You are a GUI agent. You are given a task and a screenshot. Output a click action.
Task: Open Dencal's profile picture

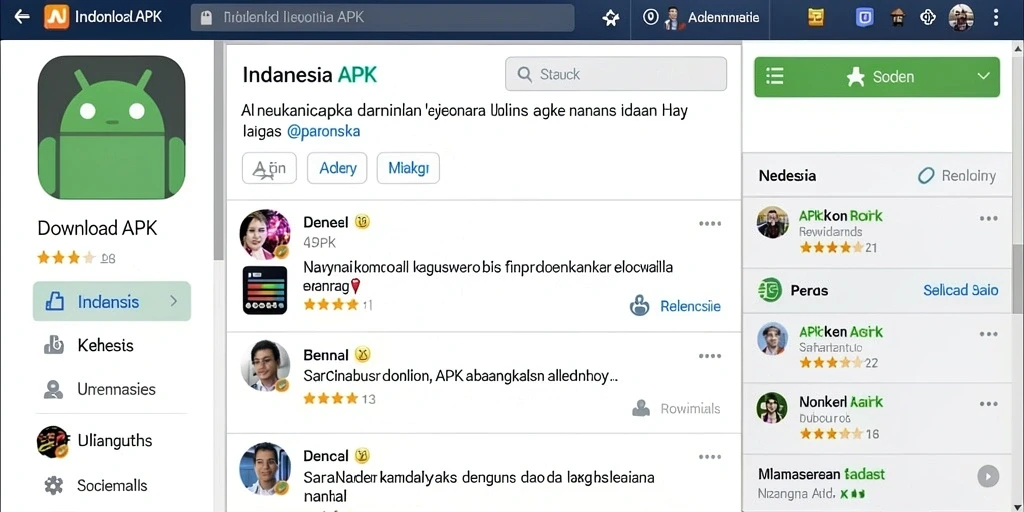(x=264, y=468)
